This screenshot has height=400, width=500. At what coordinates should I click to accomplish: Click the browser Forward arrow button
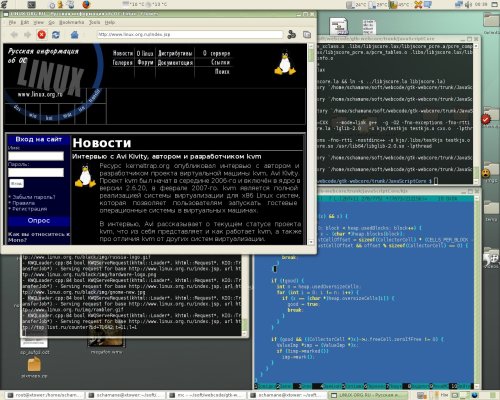(28, 34)
